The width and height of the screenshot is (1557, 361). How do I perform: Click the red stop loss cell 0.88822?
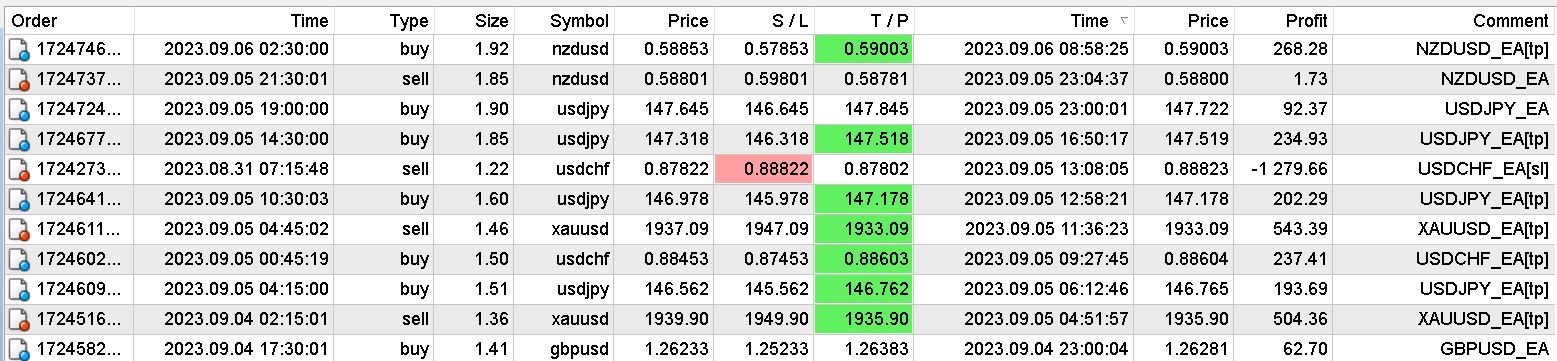(765, 169)
